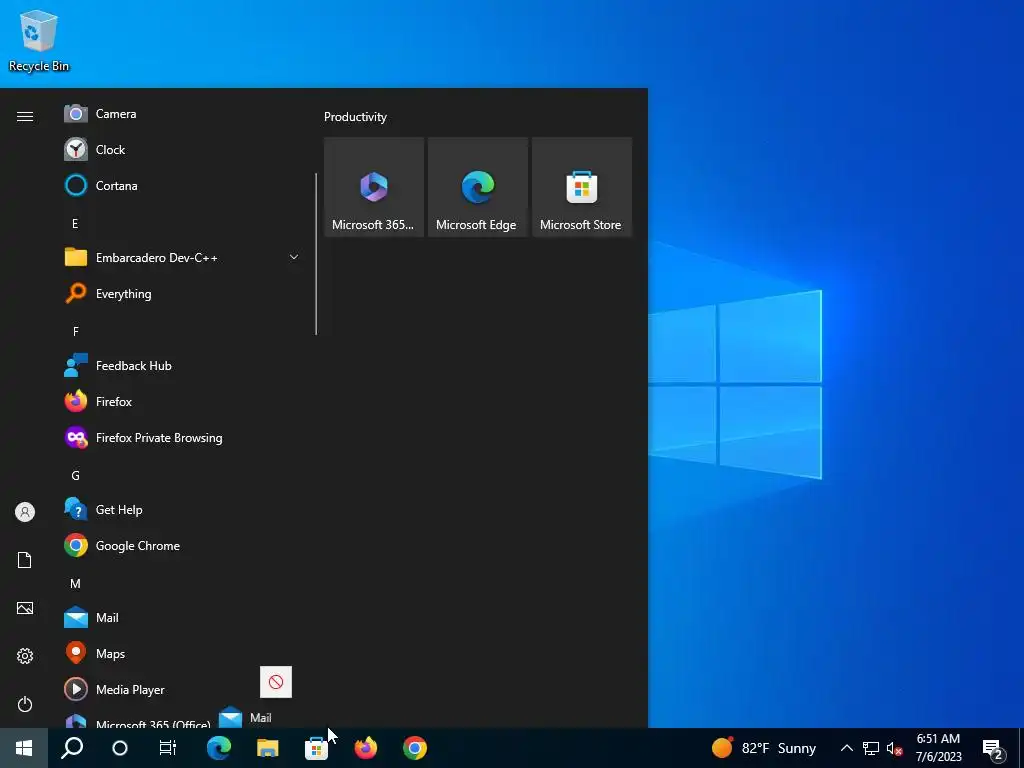Viewport: 1024px width, 768px height.
Task: Open Camera from the app list
Action: [x=182, y=114]
